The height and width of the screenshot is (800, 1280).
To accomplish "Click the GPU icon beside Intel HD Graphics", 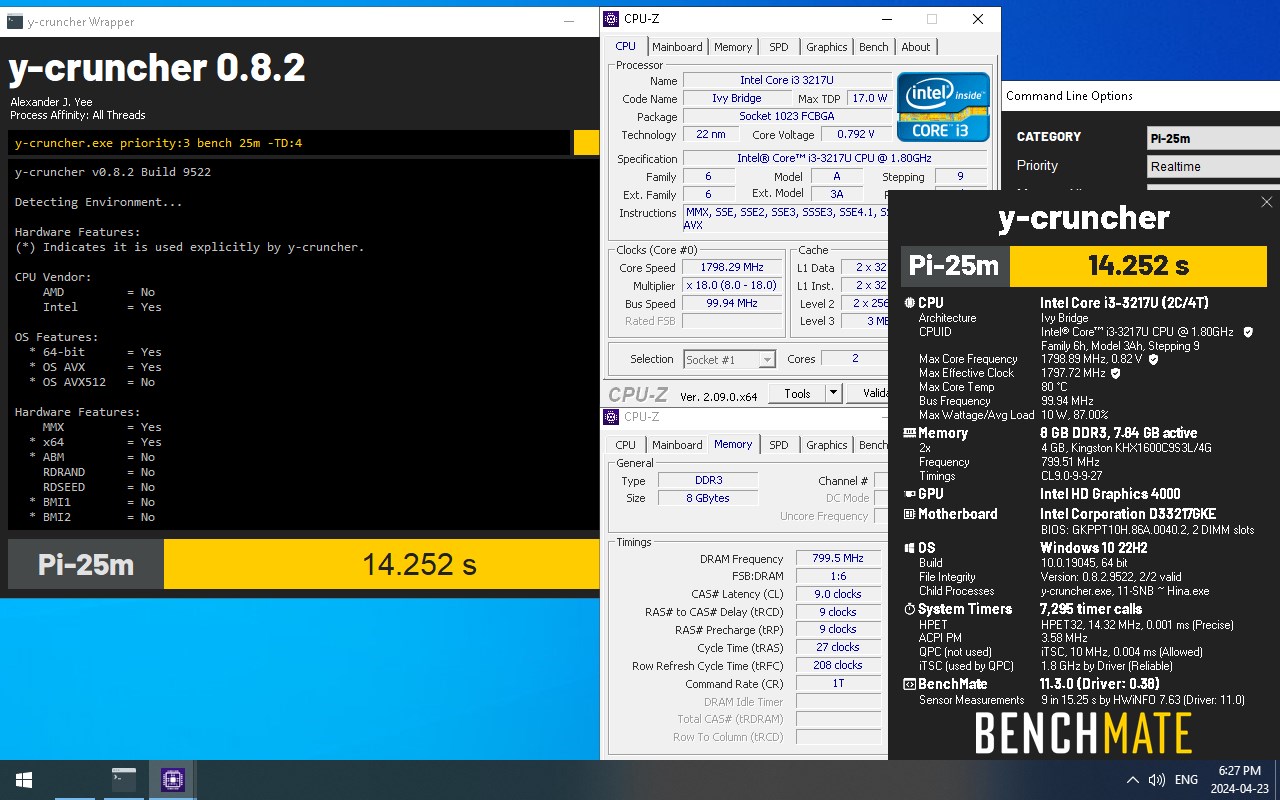I will [909, 494].
